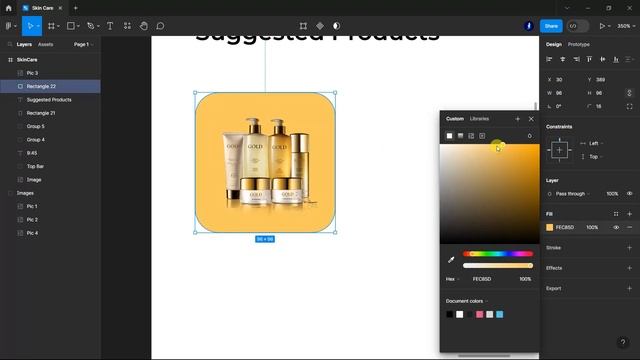Toggle Dev Mode switch

click(x=578, y=26)
